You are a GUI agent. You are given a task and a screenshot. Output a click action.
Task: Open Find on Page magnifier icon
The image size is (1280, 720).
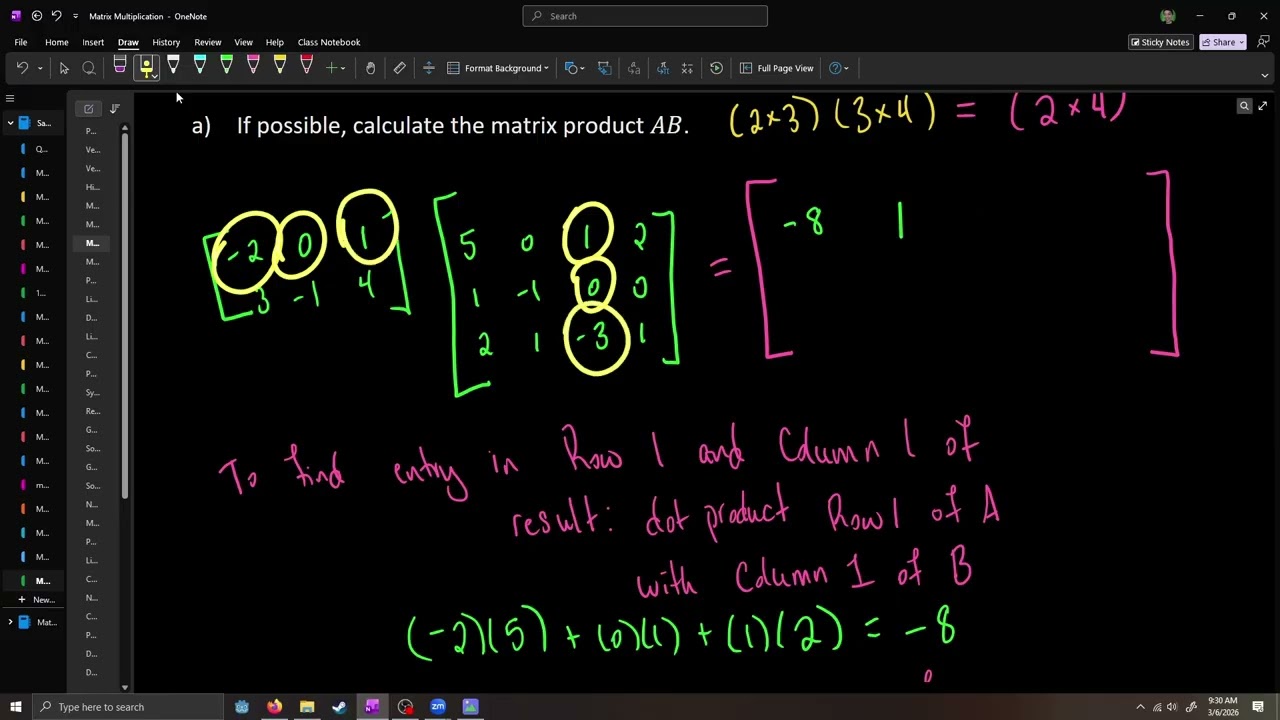click(x=1245, y=106)
